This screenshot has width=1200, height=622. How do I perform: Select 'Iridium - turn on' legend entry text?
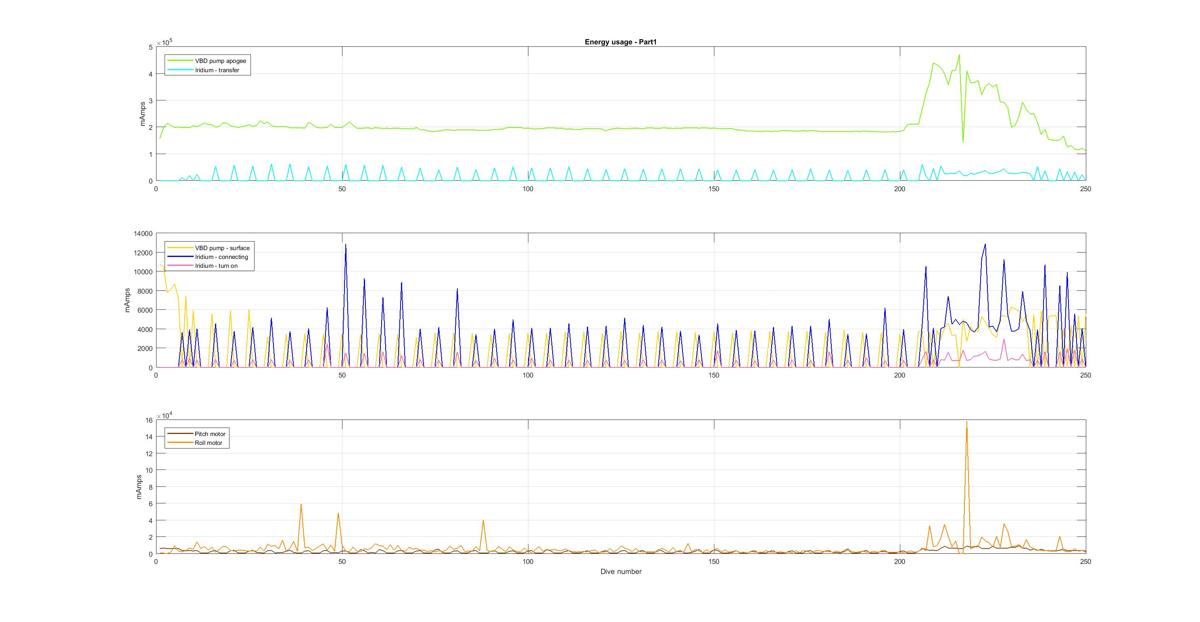[218, 266]
